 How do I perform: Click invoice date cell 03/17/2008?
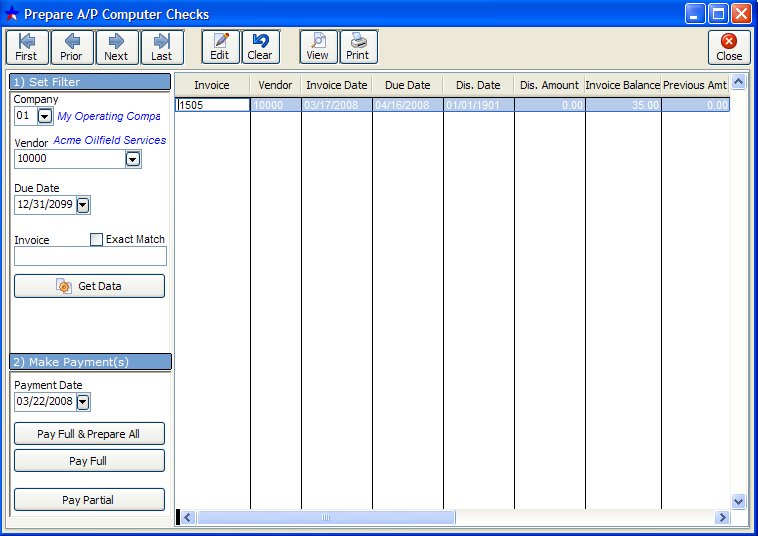337,105
